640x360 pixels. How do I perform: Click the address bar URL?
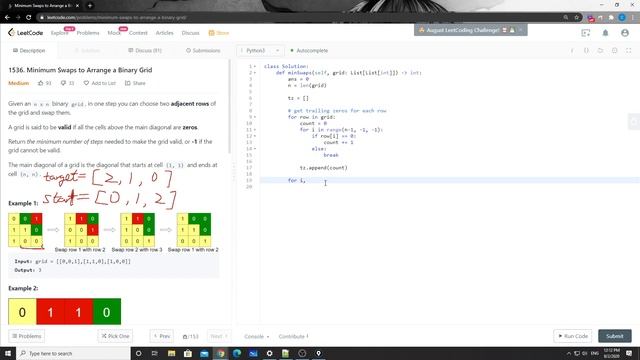coord(116,18)
